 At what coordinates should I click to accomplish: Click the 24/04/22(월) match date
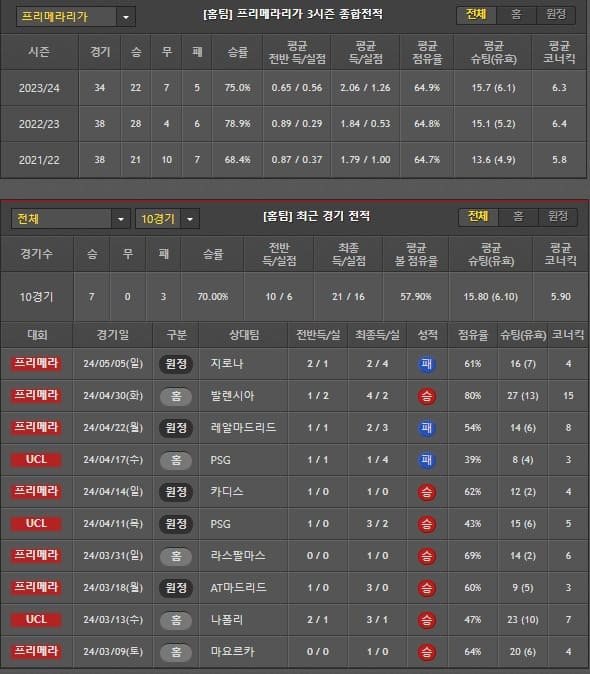(x=113, y=428)
